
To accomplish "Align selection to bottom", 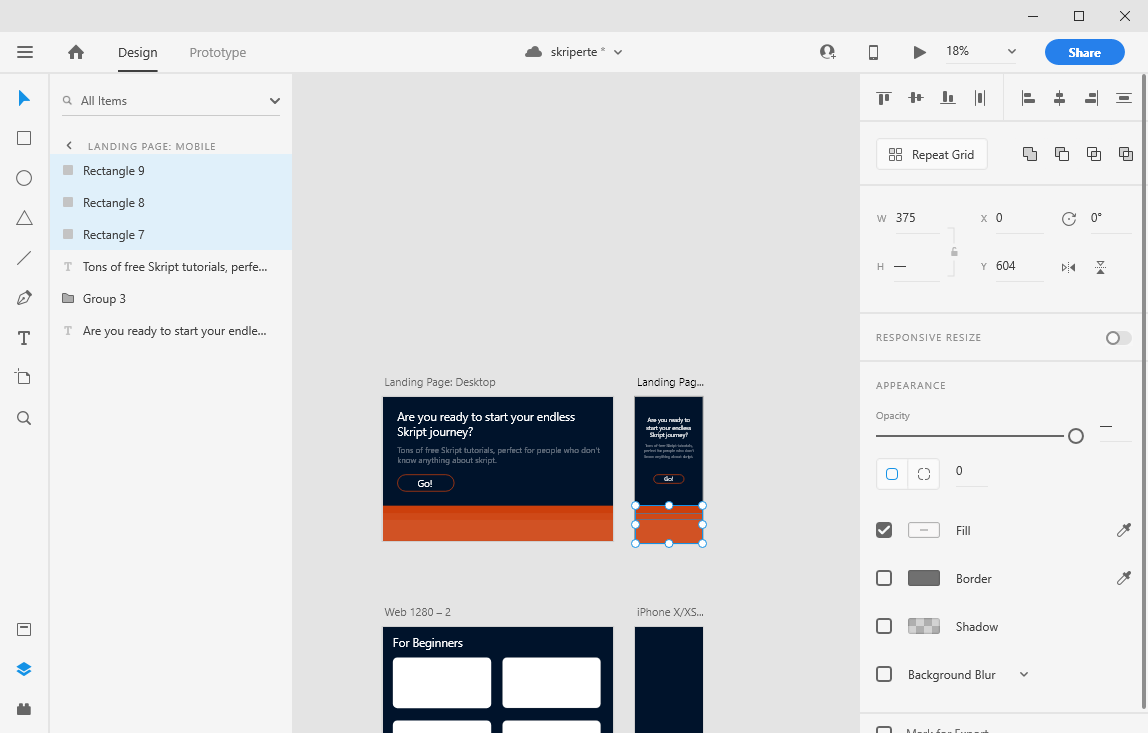I will coord(948,97).
